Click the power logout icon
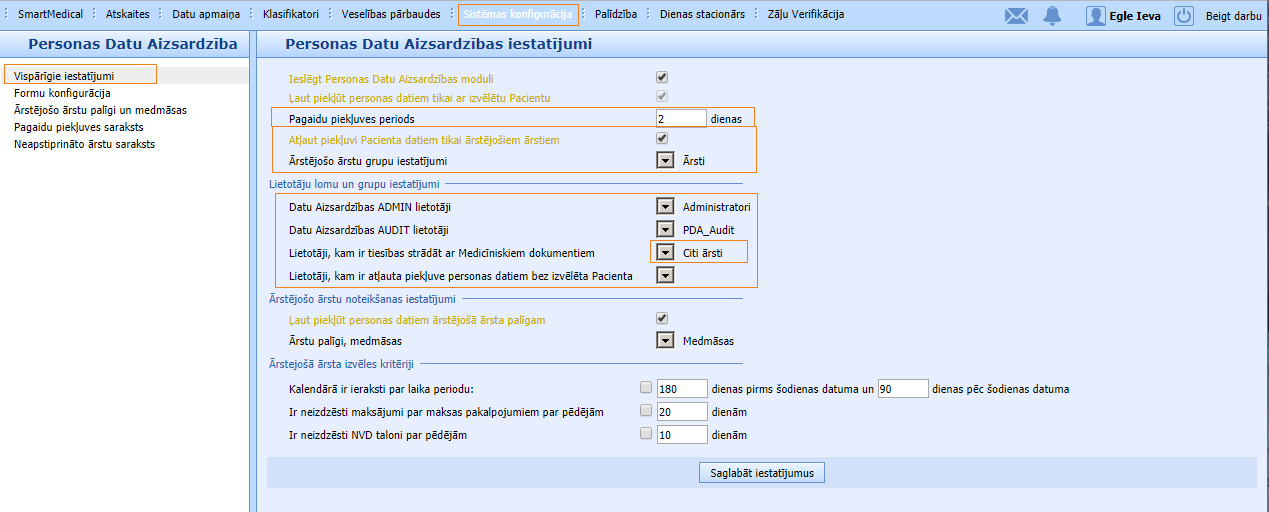 click(1184, 15)
